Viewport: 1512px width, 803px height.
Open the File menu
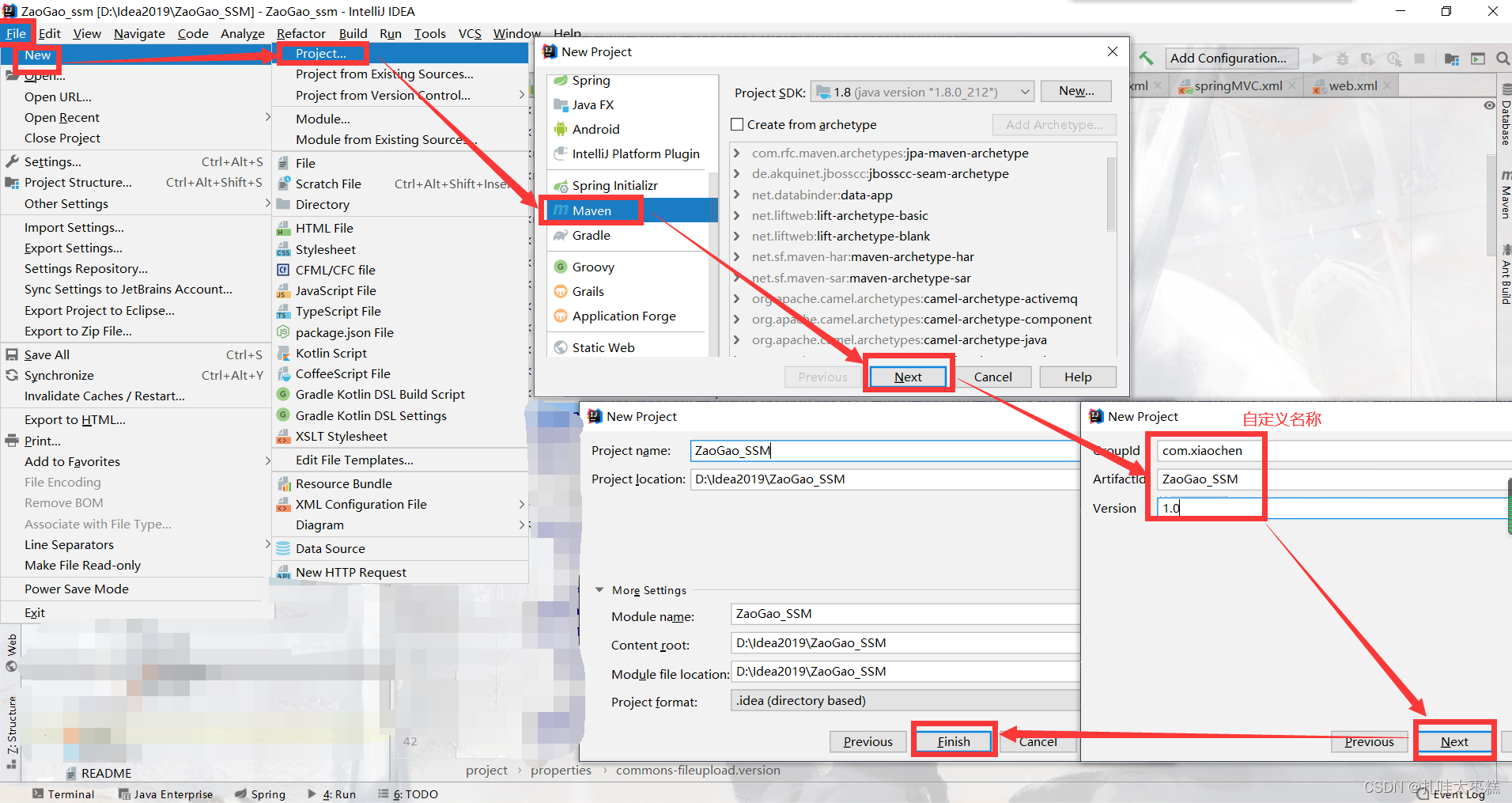[16, 33]
